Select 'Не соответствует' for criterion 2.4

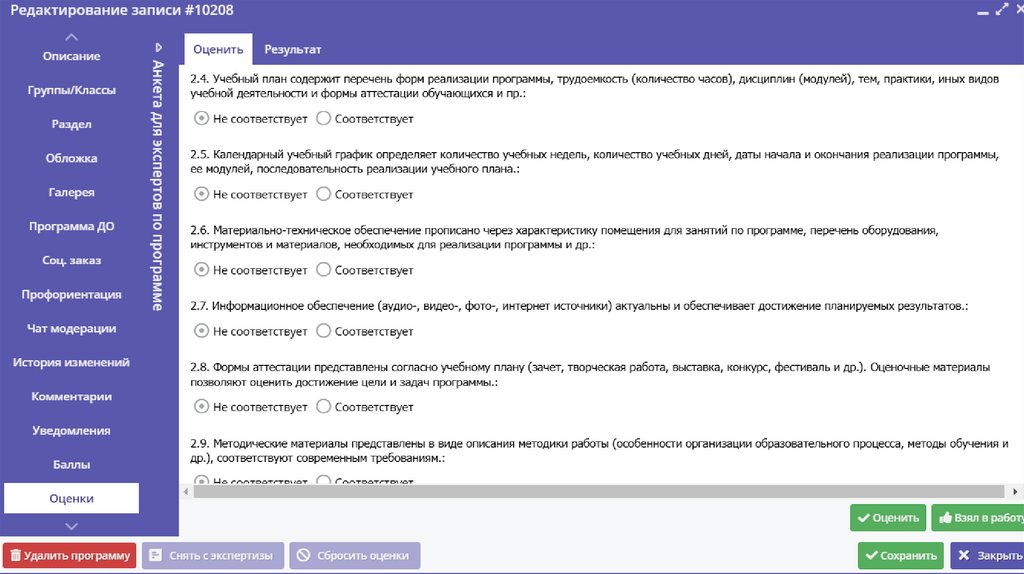(x=201, y=118)
